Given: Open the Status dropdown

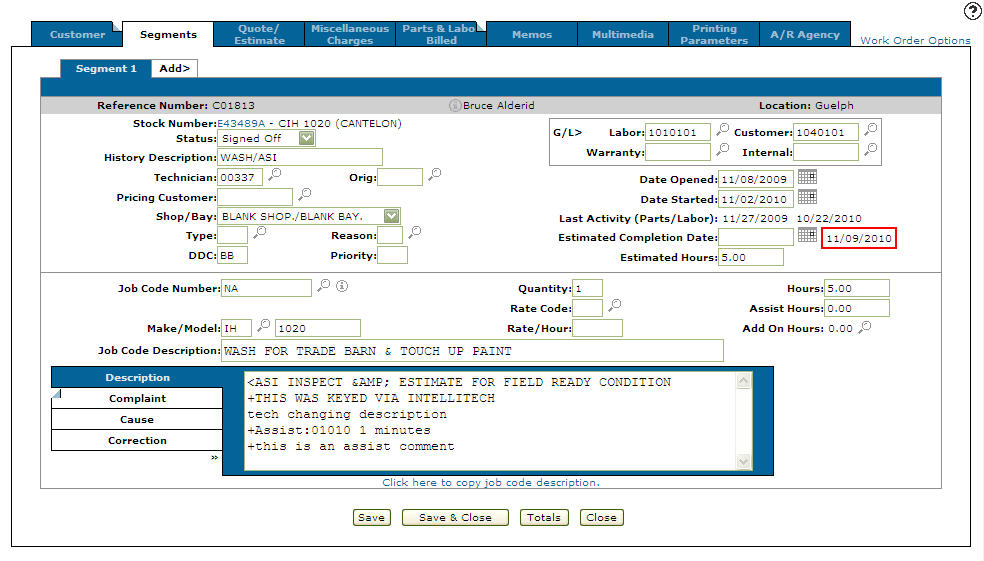Looking at the screenshot, I should pos(306,138).
